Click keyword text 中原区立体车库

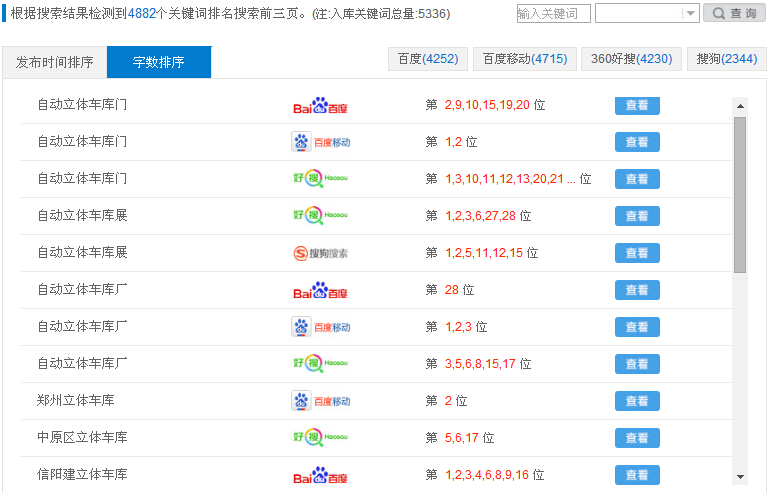point(82,437)
